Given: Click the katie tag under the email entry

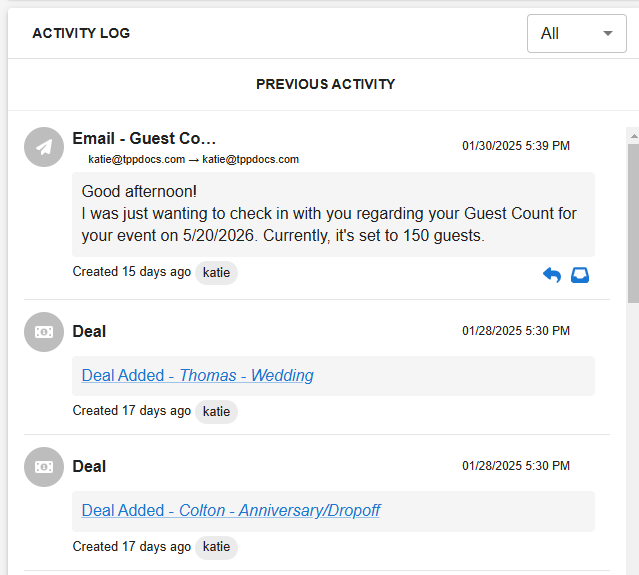Looking at the screenshot, I should click(x=216, y=273).
